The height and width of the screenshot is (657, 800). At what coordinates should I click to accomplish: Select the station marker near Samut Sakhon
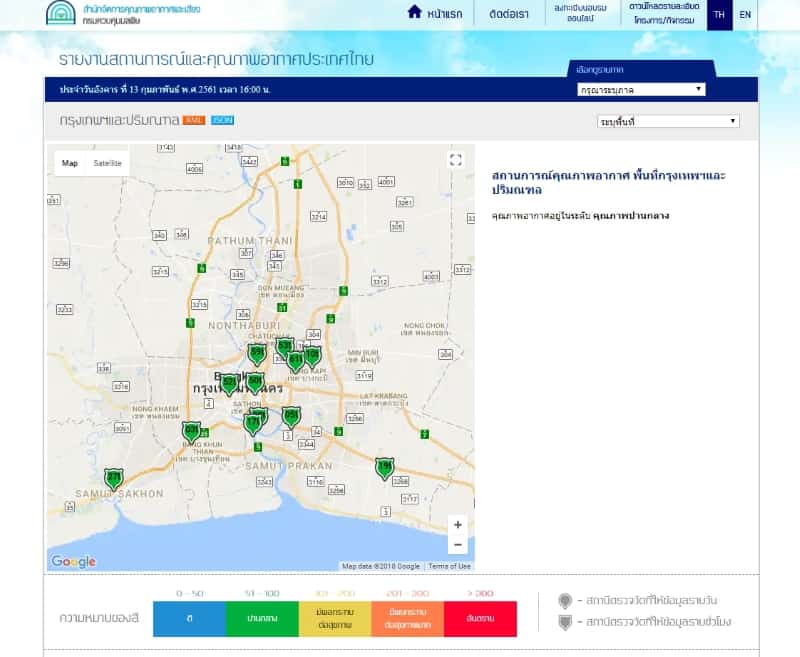tap(114, 478)
